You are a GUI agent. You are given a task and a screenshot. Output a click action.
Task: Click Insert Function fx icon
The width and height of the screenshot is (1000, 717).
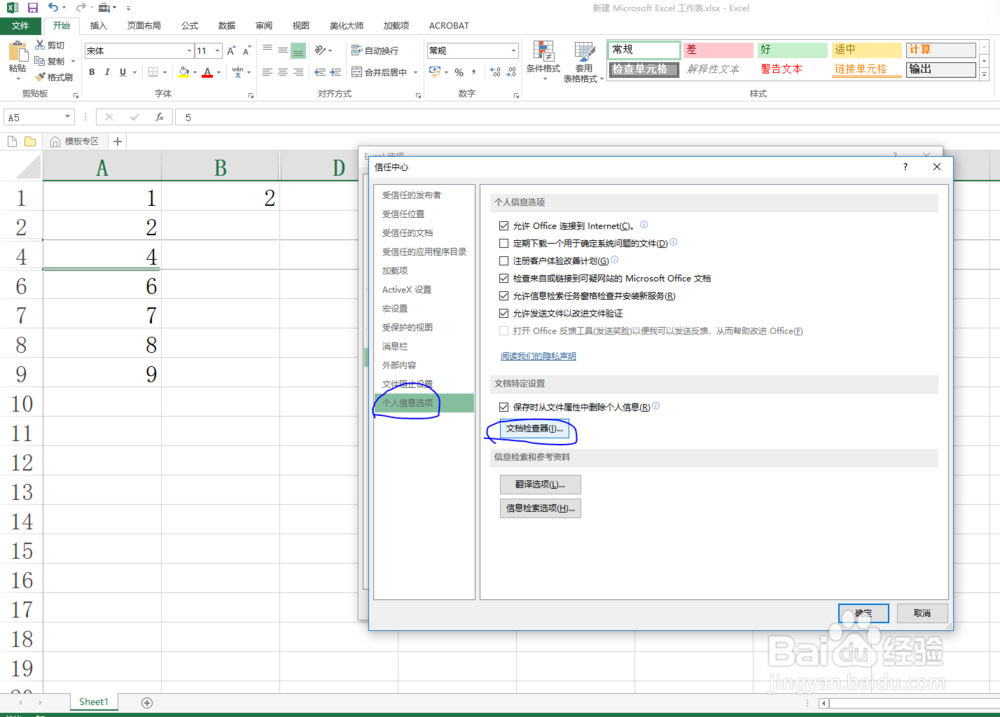pyautogui.click(x=159, y=117)
